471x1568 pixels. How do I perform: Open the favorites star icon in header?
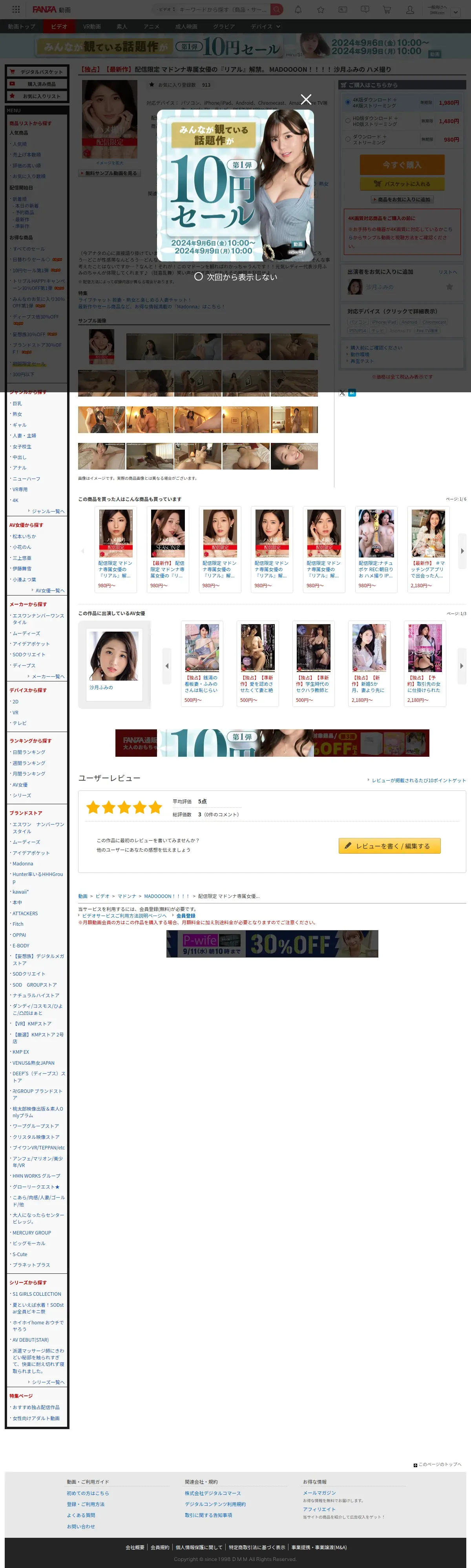(321, 9)
